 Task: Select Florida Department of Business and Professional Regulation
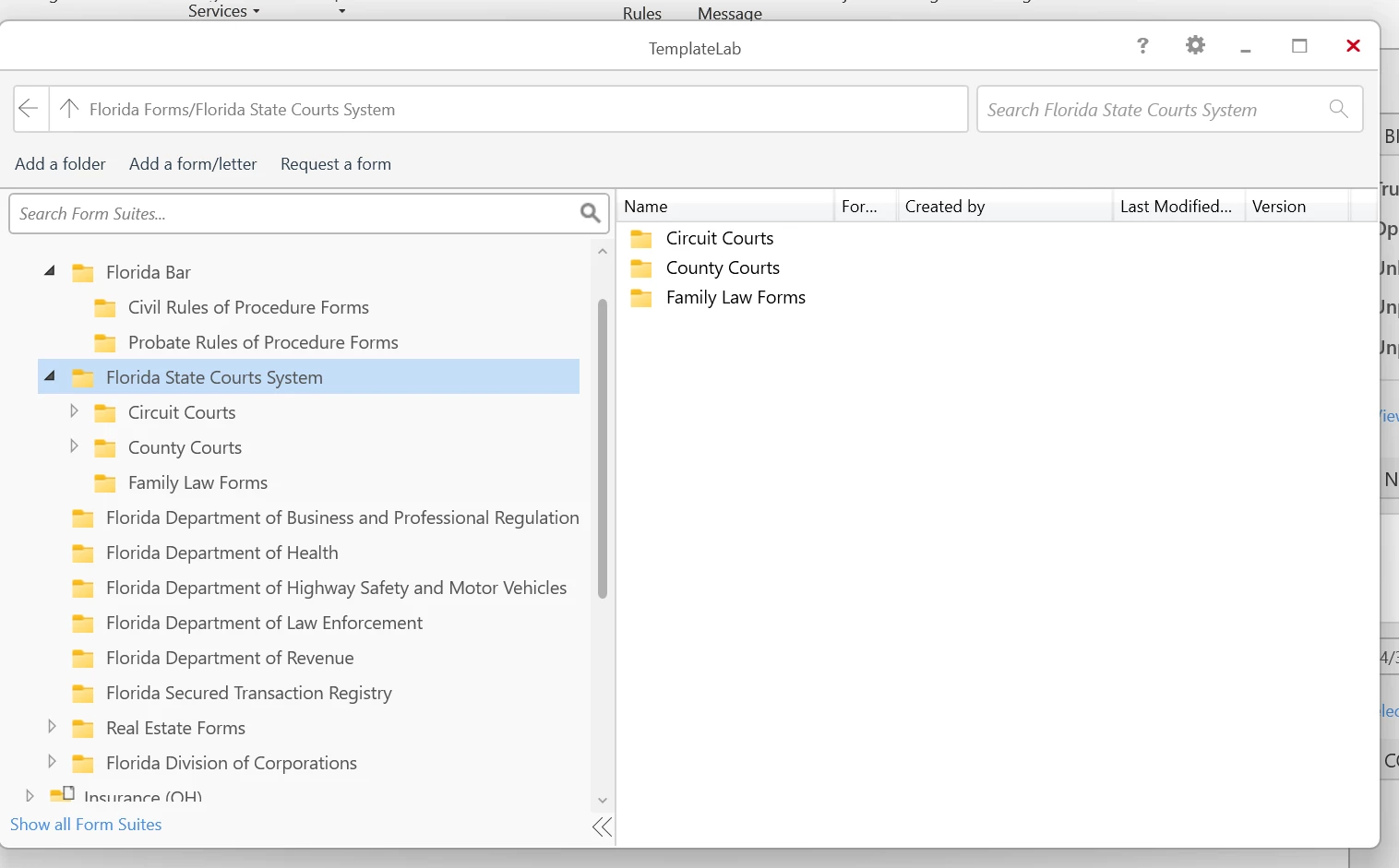coord(342,517)
